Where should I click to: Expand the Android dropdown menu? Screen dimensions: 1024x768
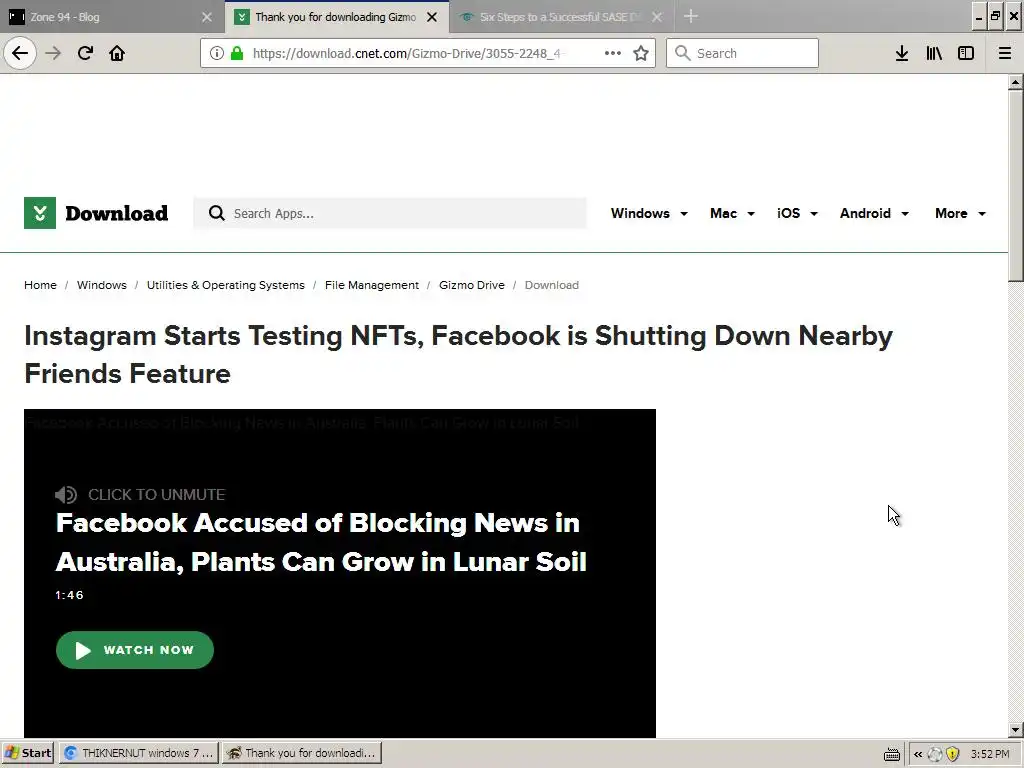874,214
